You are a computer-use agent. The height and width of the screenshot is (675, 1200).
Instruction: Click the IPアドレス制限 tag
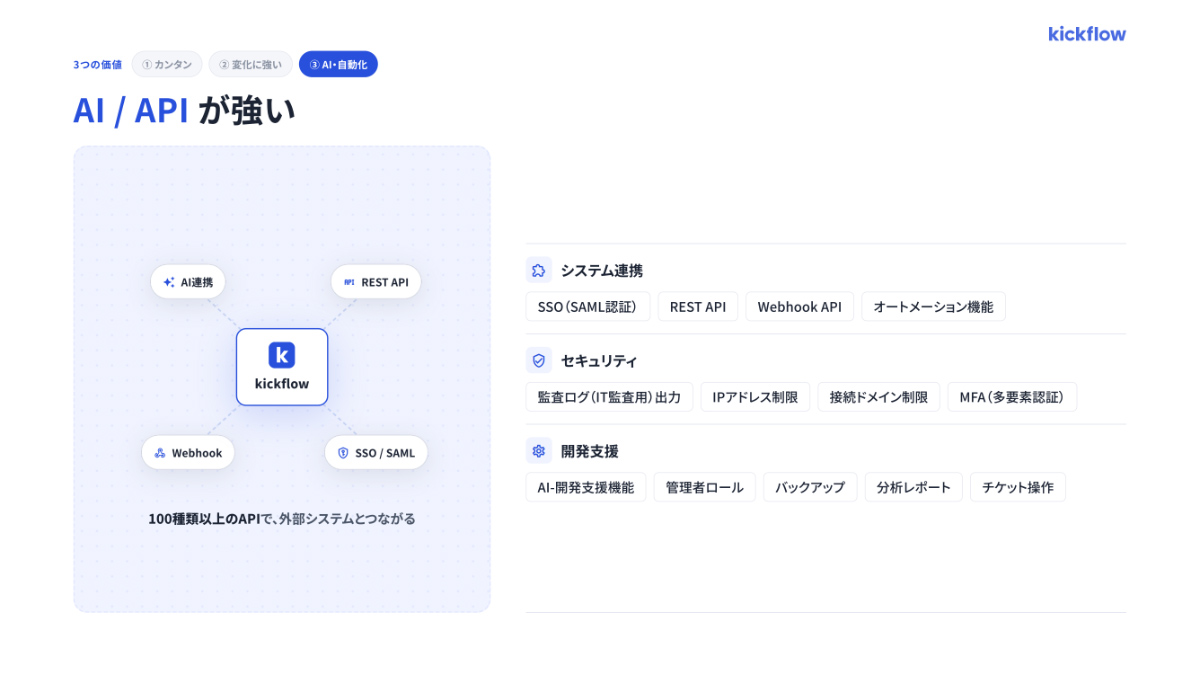tap(755, 397)
